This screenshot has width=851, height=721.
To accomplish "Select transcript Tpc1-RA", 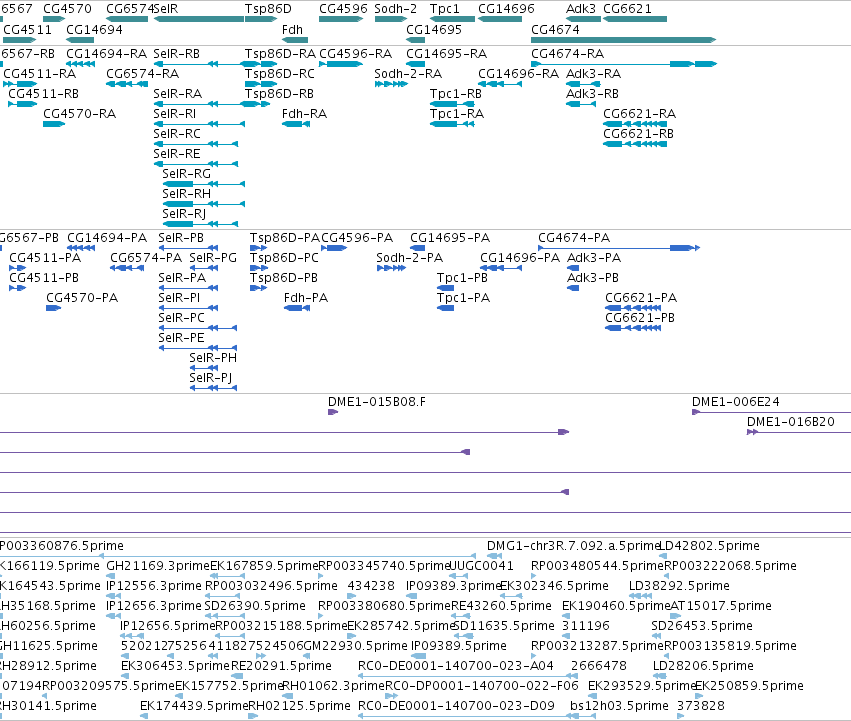I will 457,114.
